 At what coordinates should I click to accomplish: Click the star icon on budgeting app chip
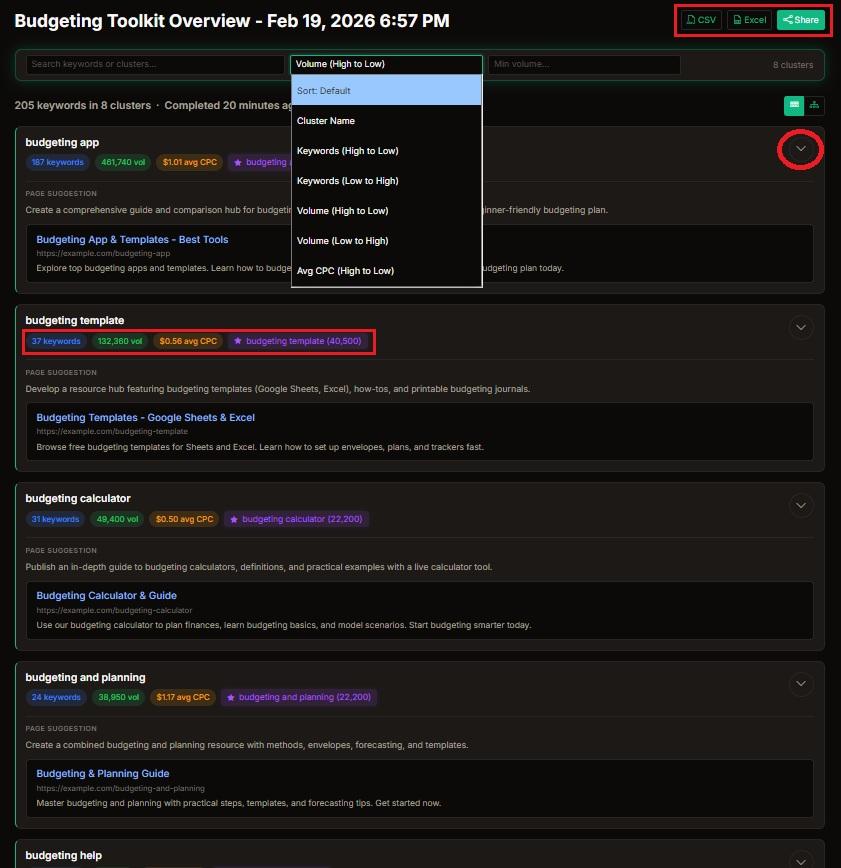click(237, 162)
